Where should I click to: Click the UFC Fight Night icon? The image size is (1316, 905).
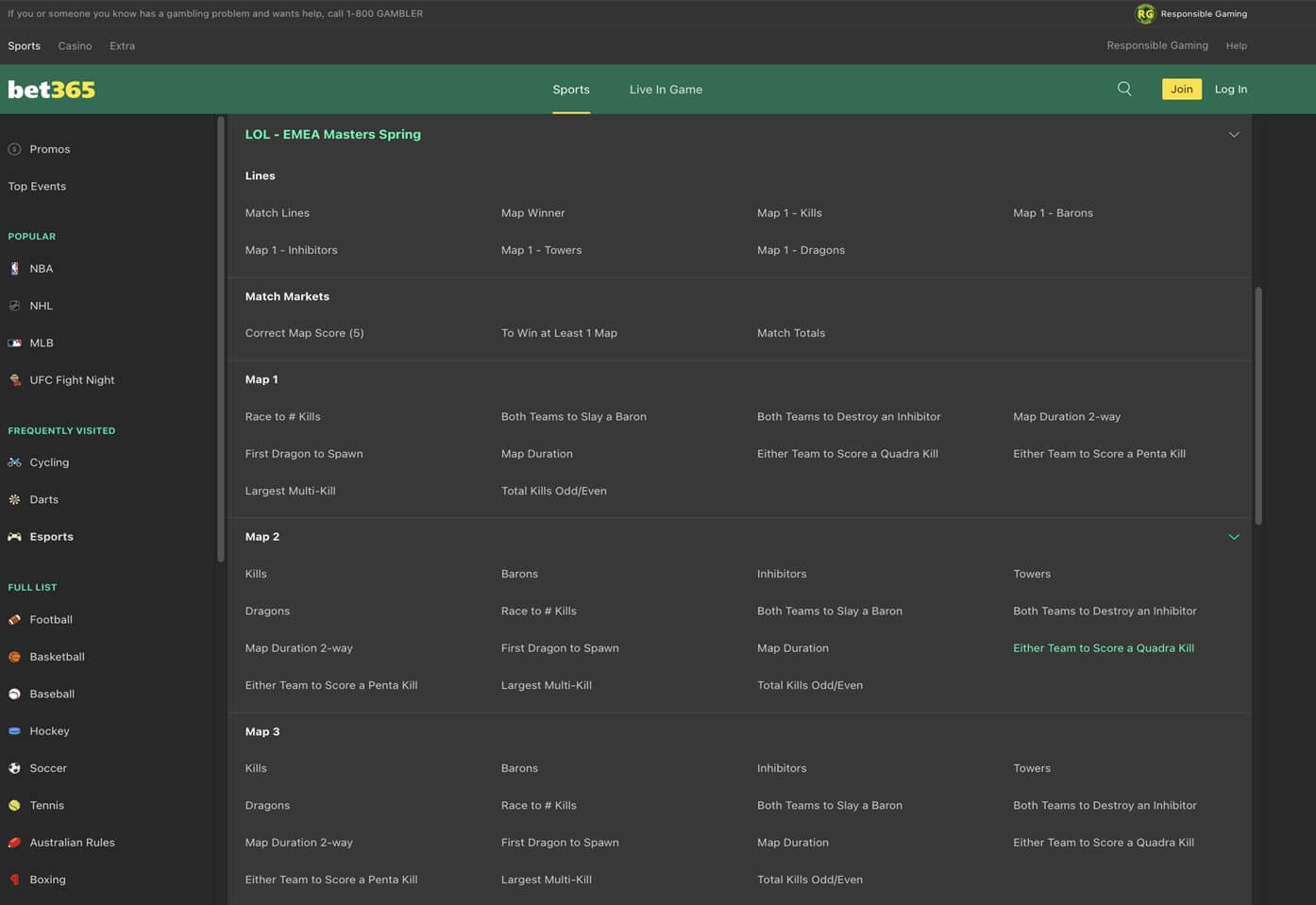14,380
